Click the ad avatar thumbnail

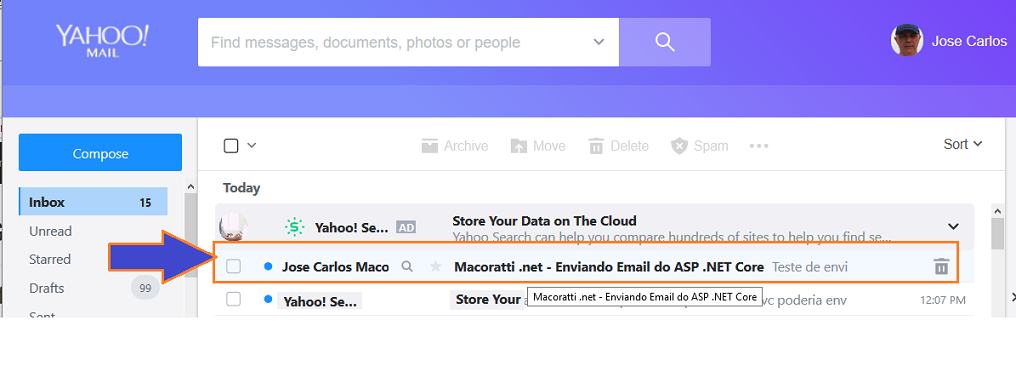233,227
